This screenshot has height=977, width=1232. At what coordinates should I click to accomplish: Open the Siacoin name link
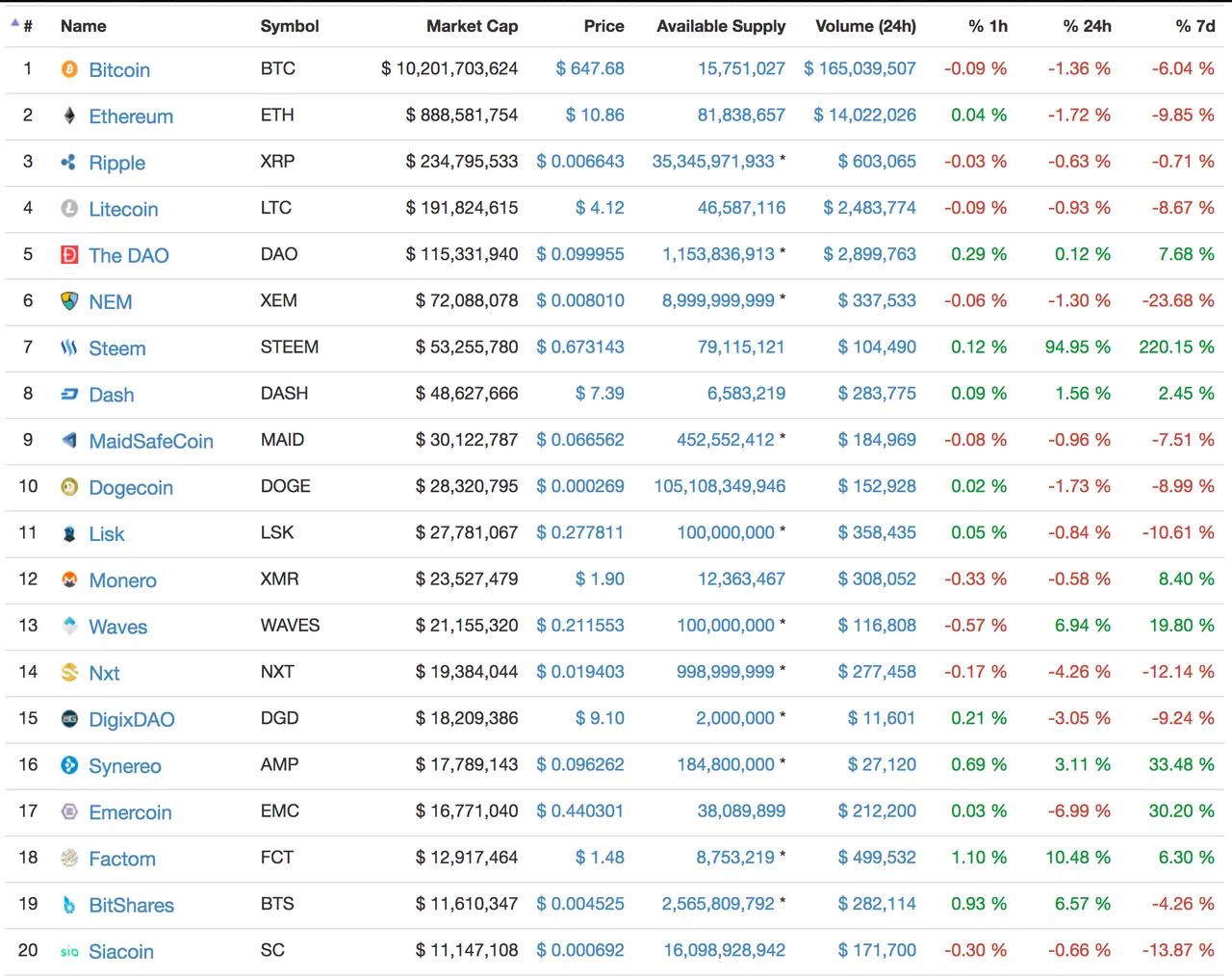coord(121,952)
